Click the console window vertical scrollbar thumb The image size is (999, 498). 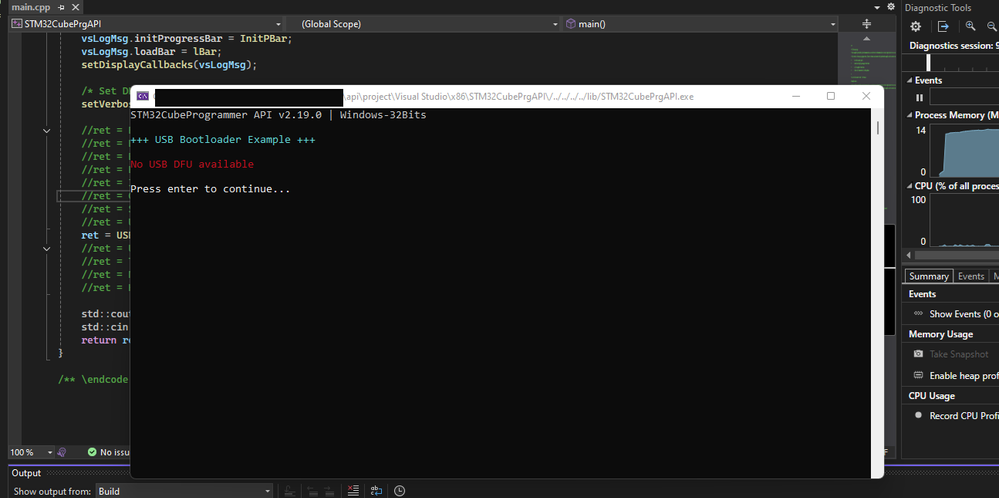coord(877,128)
